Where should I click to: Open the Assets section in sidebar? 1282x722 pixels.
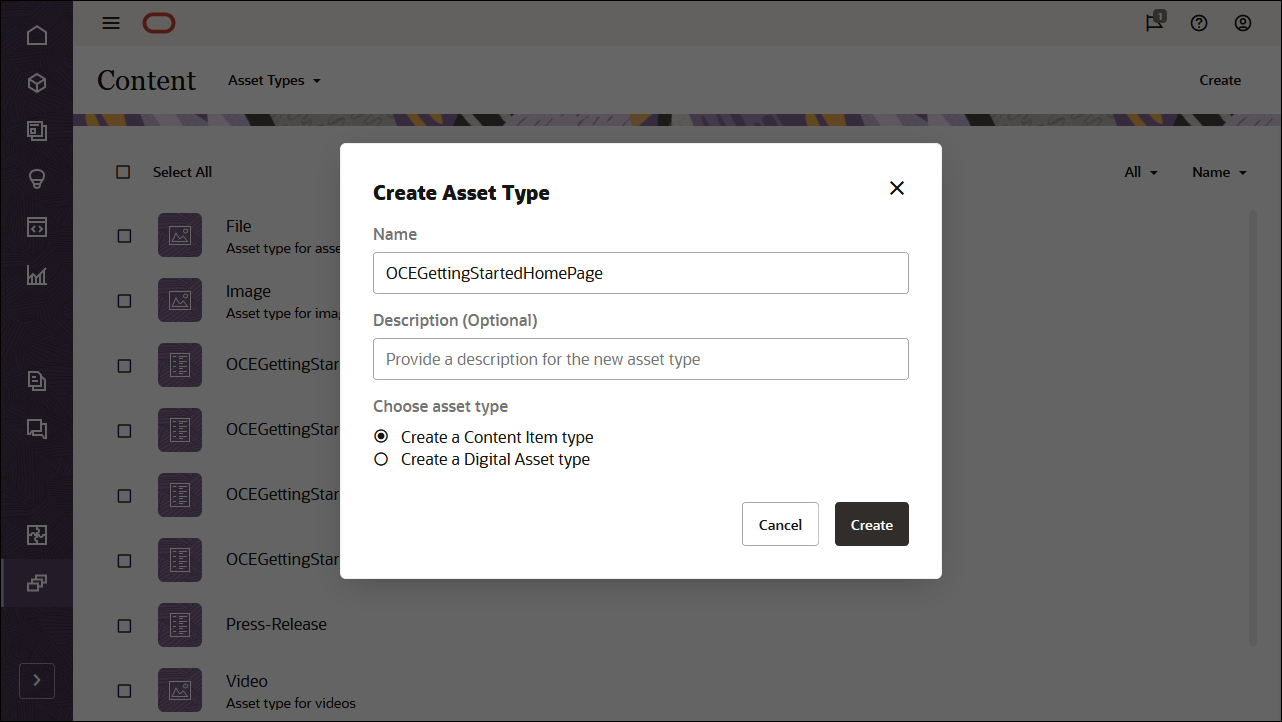(x=37, y=83)
